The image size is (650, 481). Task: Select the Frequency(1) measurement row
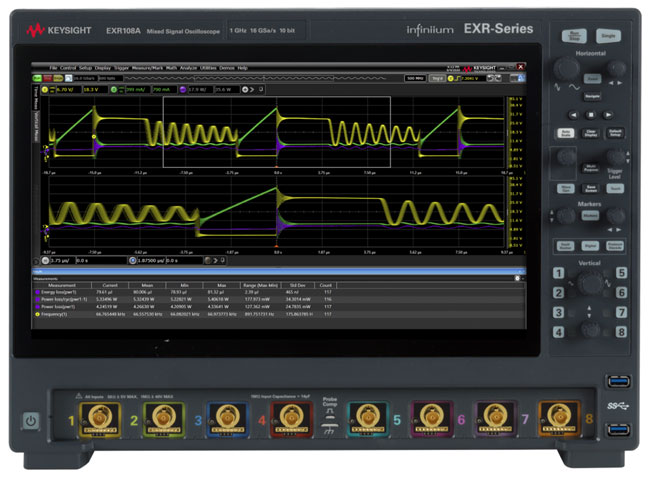[279, 314]
